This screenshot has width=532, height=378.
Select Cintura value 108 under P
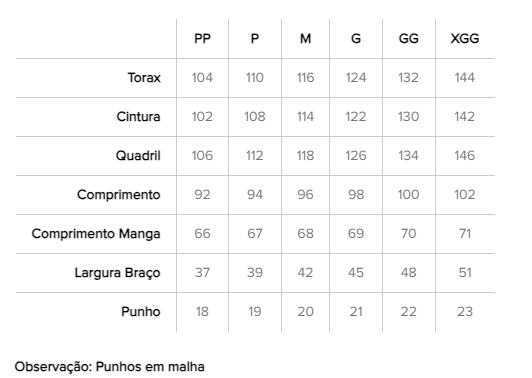254,117
